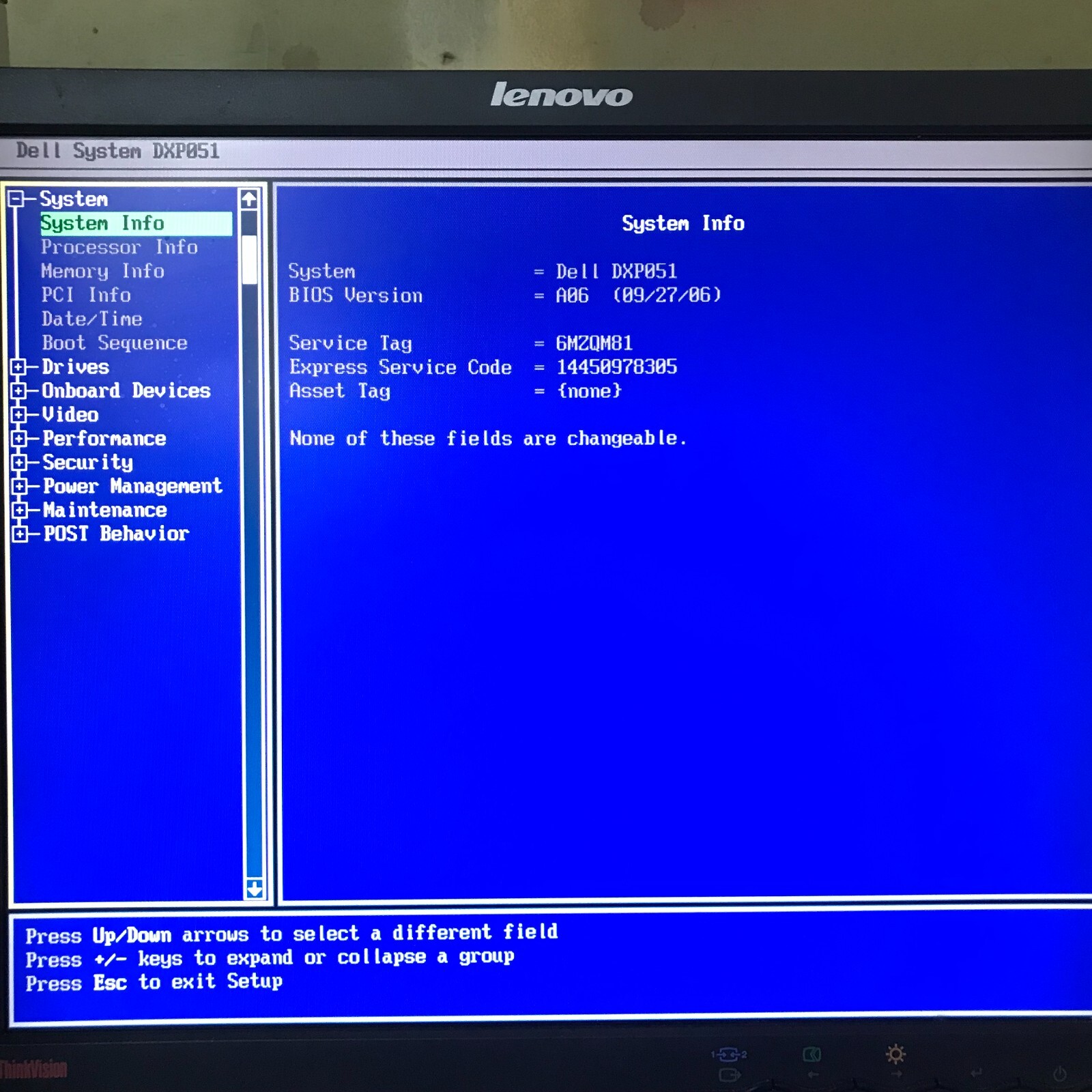
Task: Select the POST Behavior label
Action: 116,534
